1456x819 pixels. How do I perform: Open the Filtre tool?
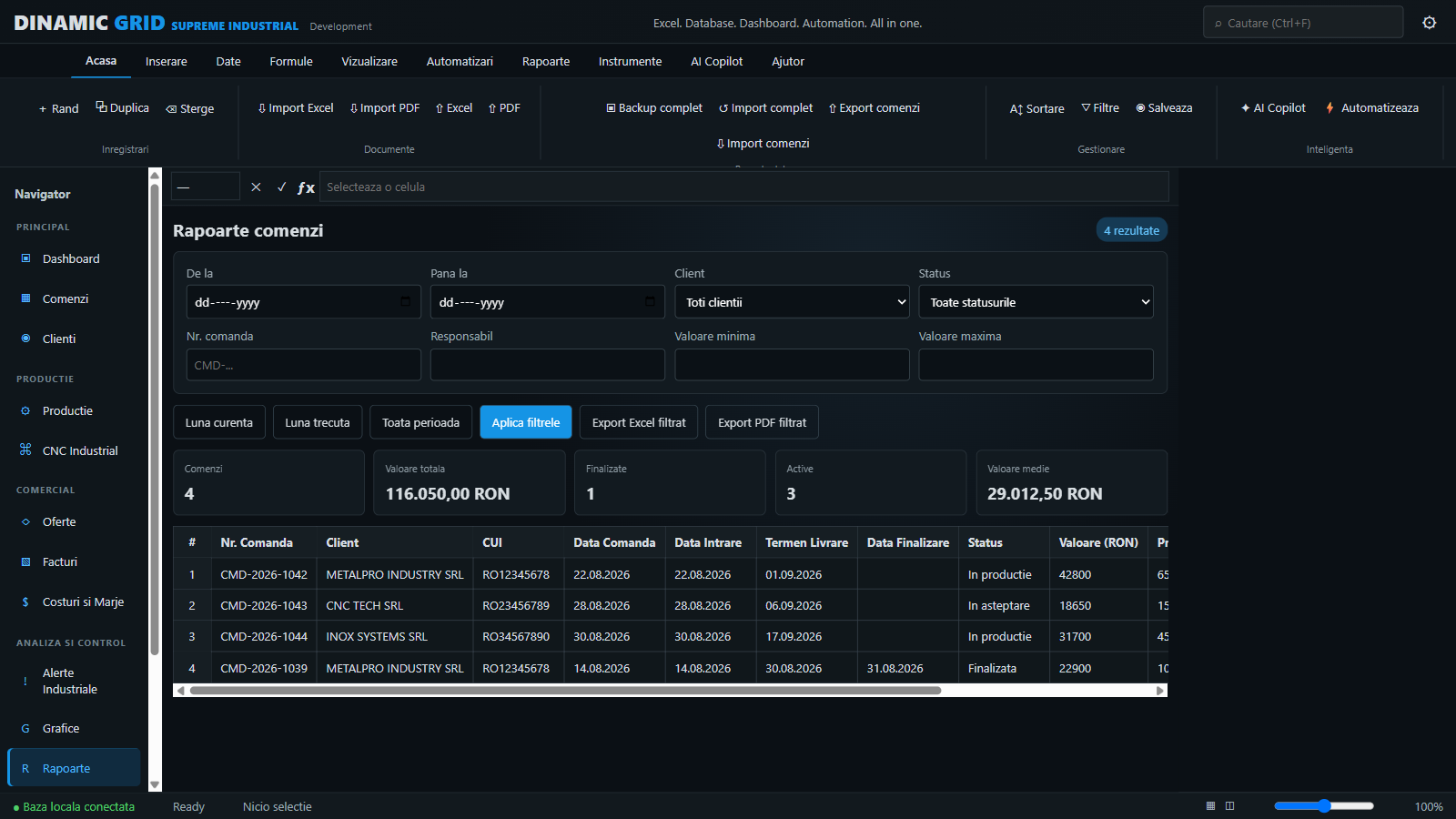point(1100,108)
